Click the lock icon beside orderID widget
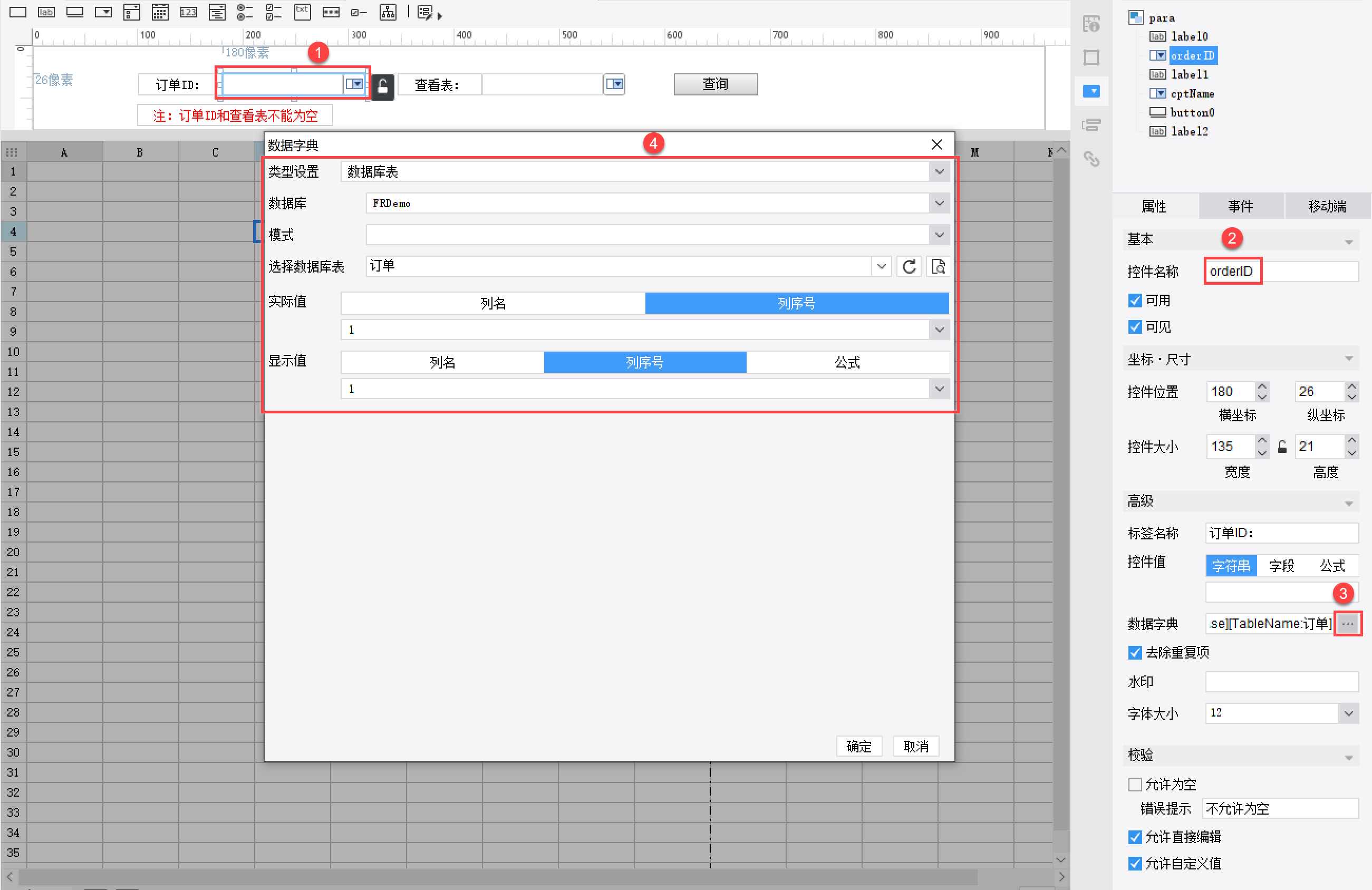This screenshot has width=1372, height=890. pyautogui.click(x=382, y=87)
